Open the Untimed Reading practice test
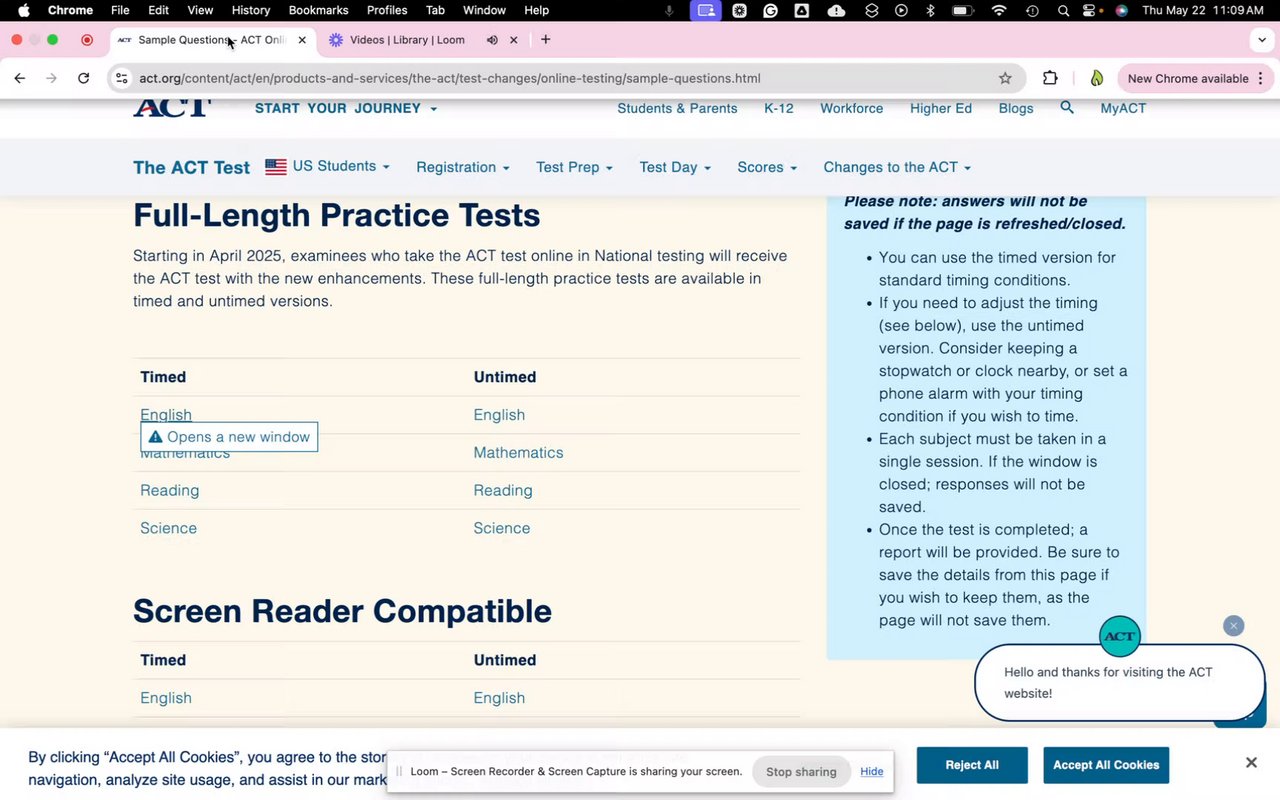Screen dimensions: 1280x800 (503, 491)
